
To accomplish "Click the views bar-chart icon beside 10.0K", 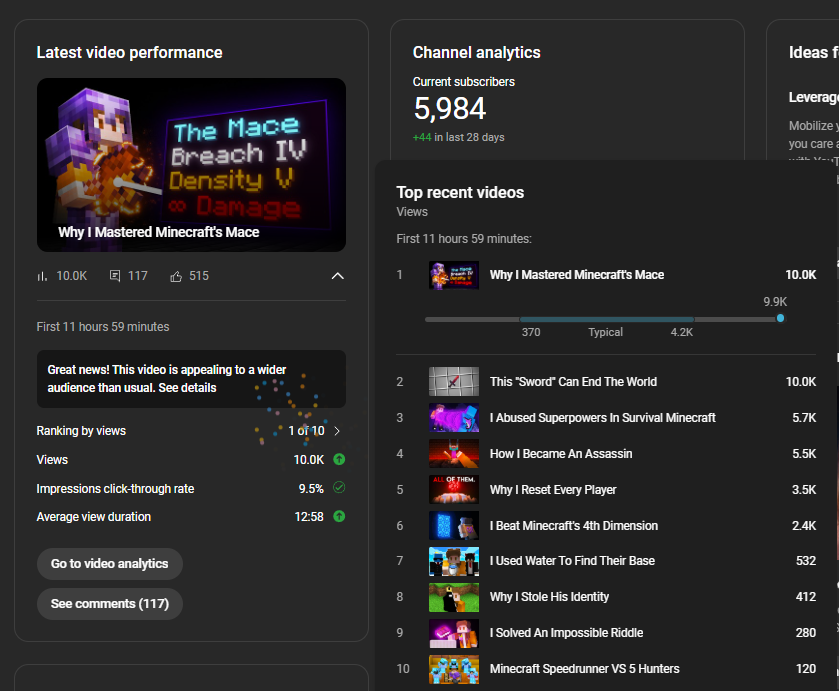I will 42,276.
